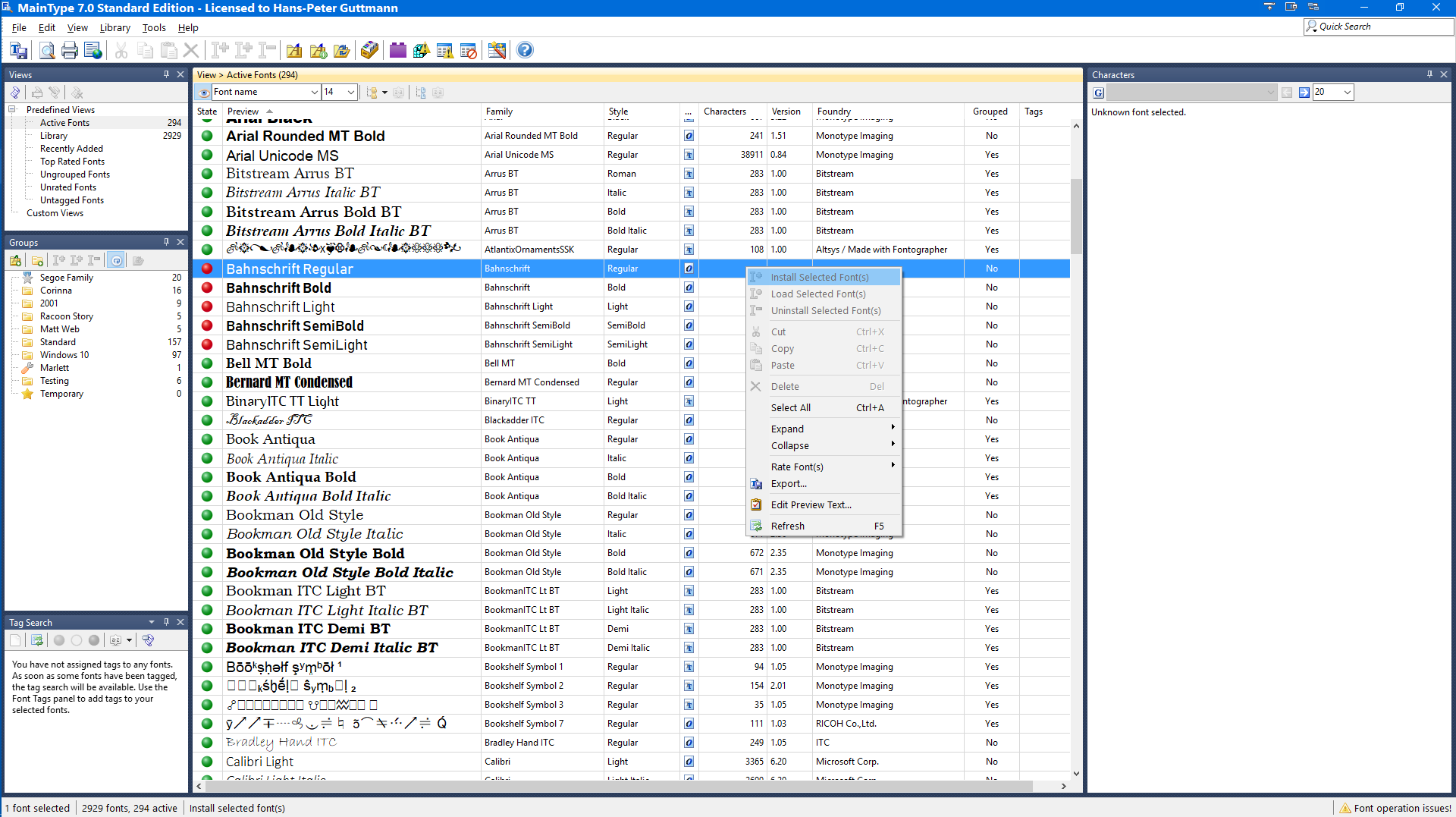Screen dimensions: 1456x817
Task: Click the font list vertical scrollbar thumb
Action: point(1076,216)
